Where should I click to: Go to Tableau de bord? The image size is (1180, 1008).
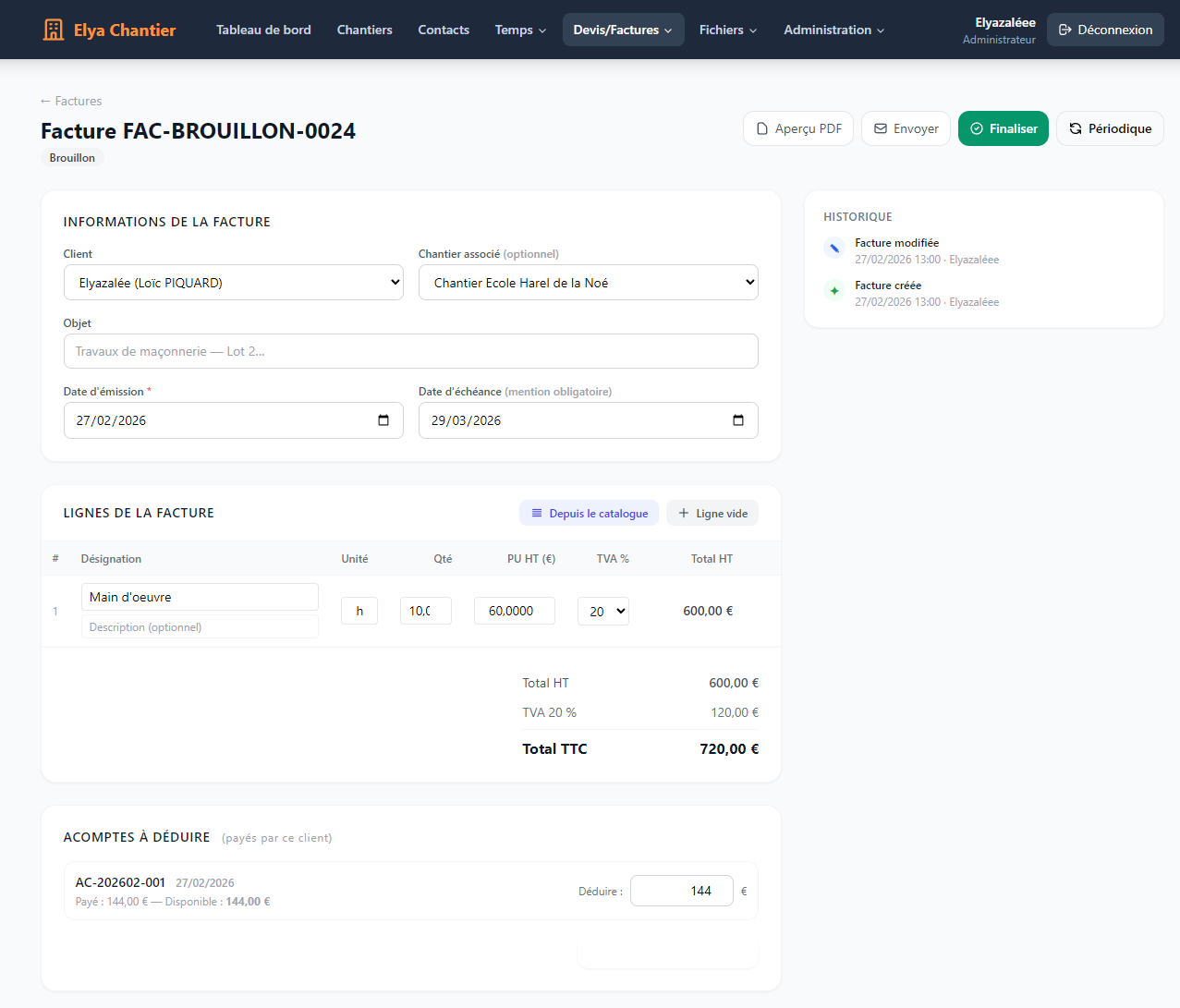tap(263, 30)
